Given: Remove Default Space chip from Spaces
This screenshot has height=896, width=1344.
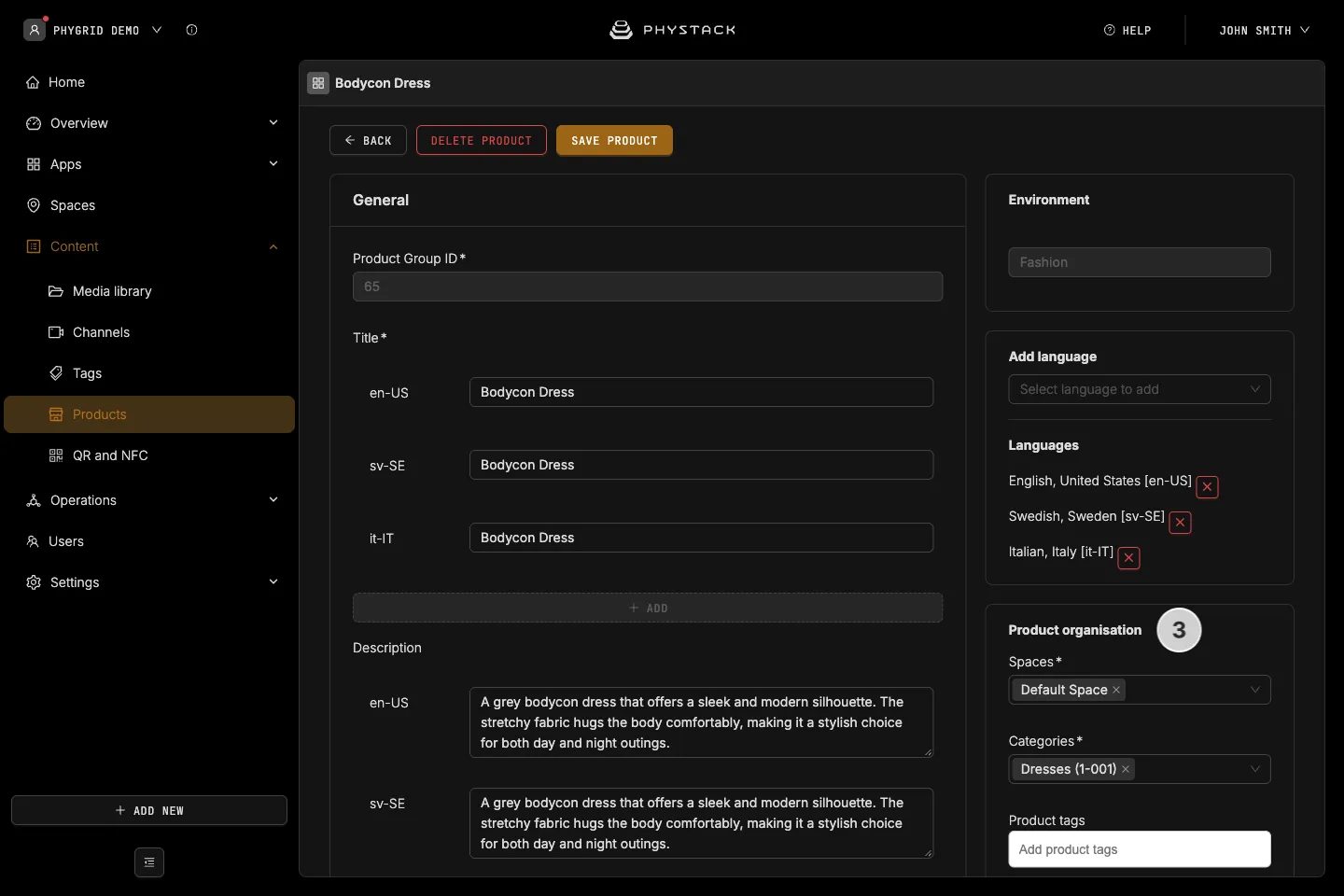Looking at the screenshot, I should pos(1116,690).
